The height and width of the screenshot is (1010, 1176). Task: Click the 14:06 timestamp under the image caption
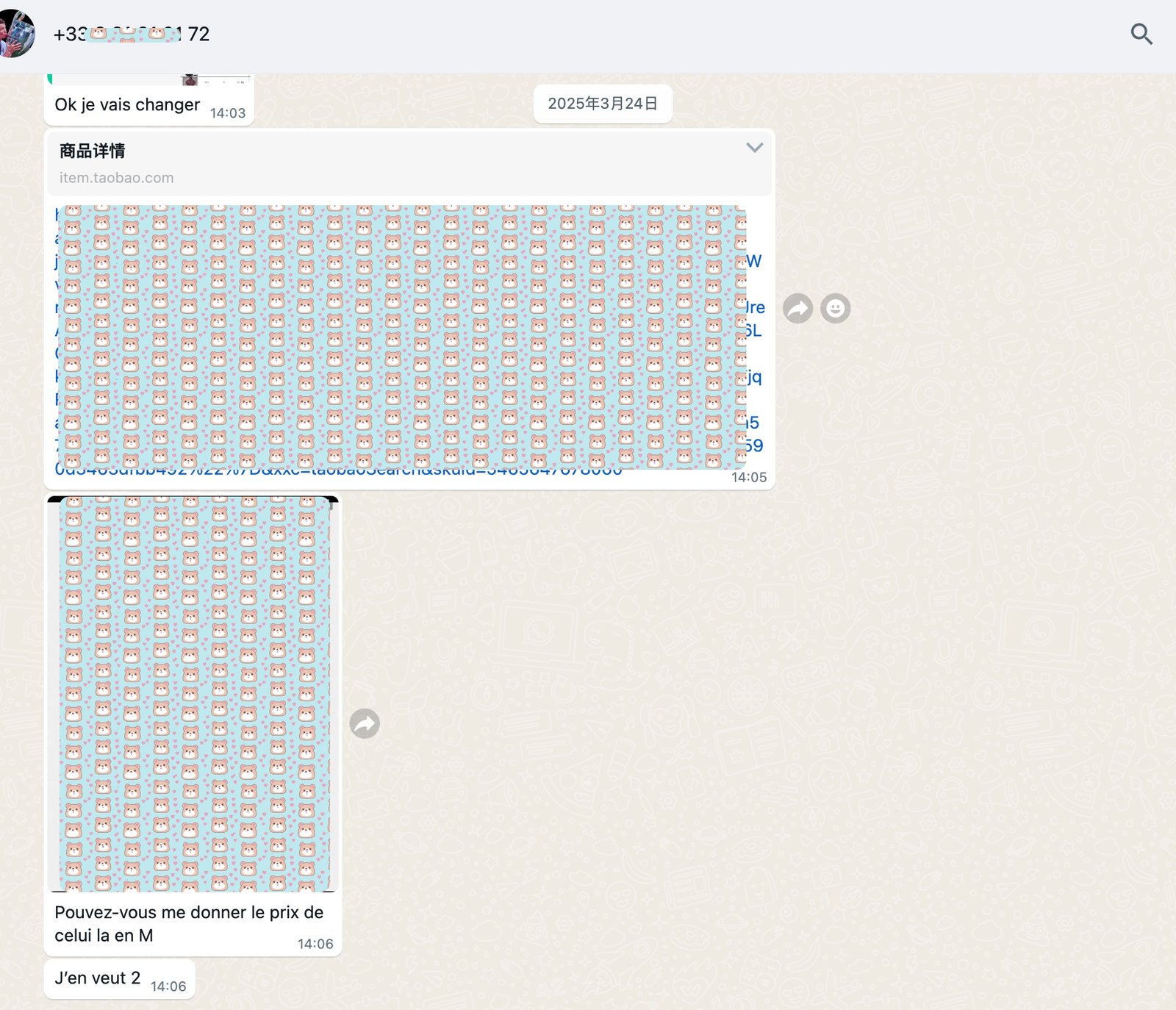(315, 944)
